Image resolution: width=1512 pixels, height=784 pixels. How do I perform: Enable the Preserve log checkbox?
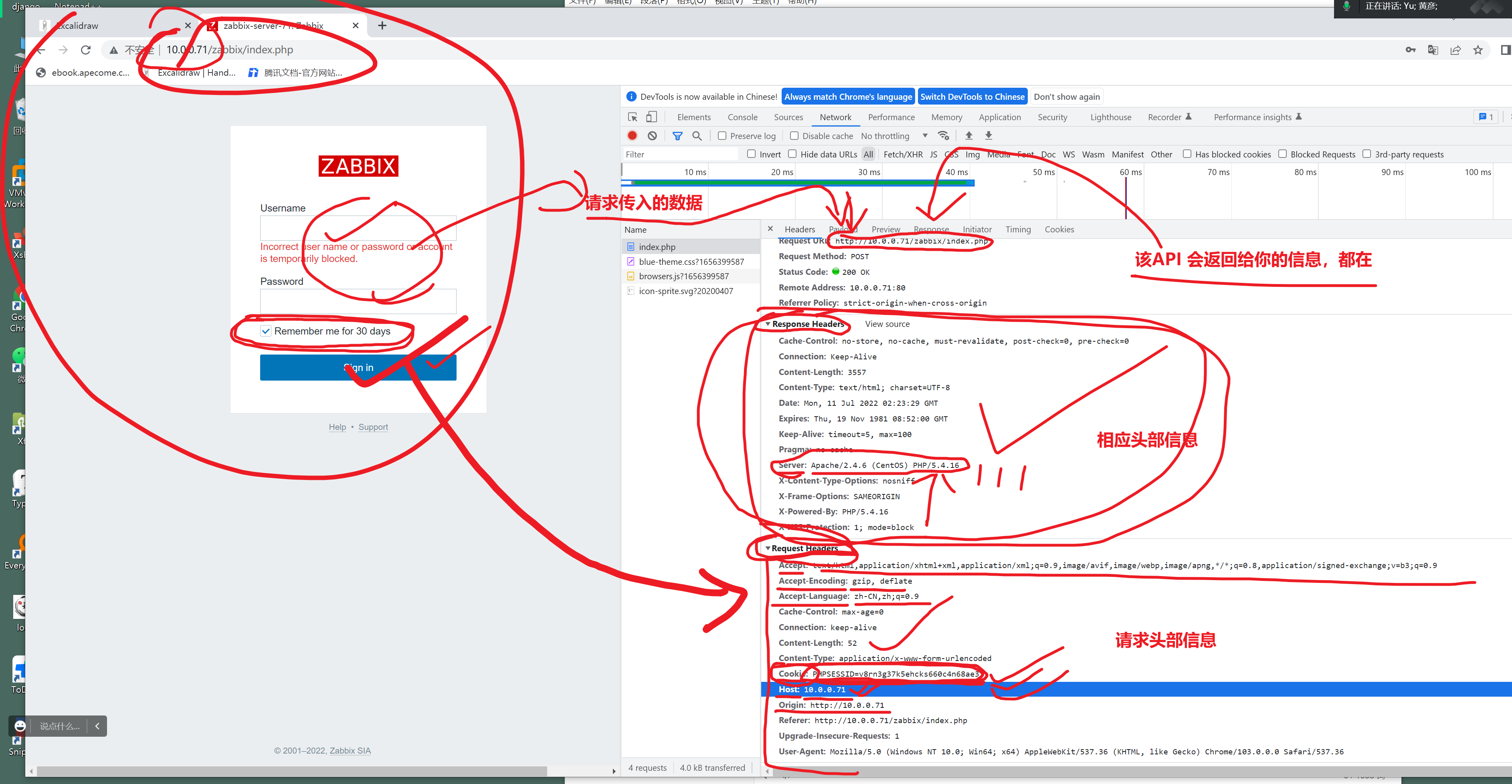[723, 135]
